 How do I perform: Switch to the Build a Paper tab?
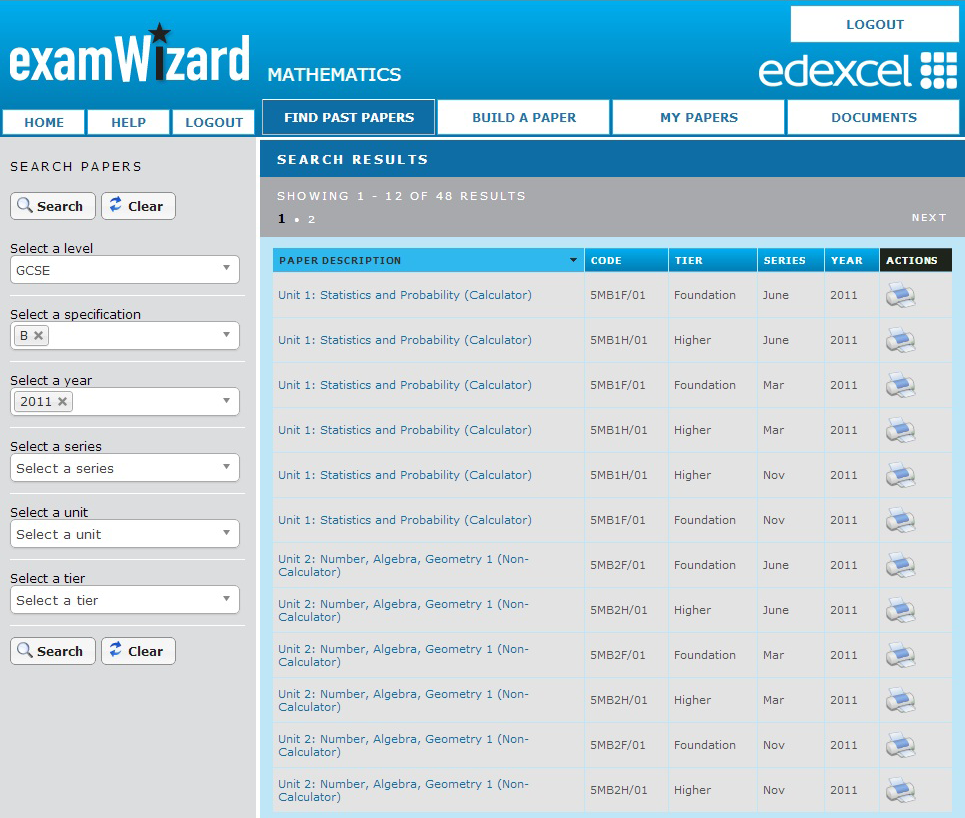pos(524,117)
